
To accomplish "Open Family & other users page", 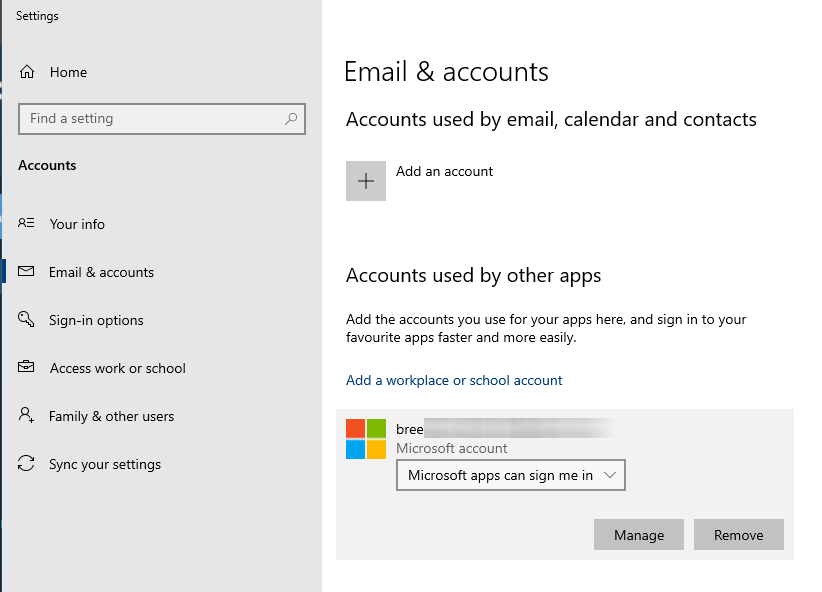I will (111, 416).
